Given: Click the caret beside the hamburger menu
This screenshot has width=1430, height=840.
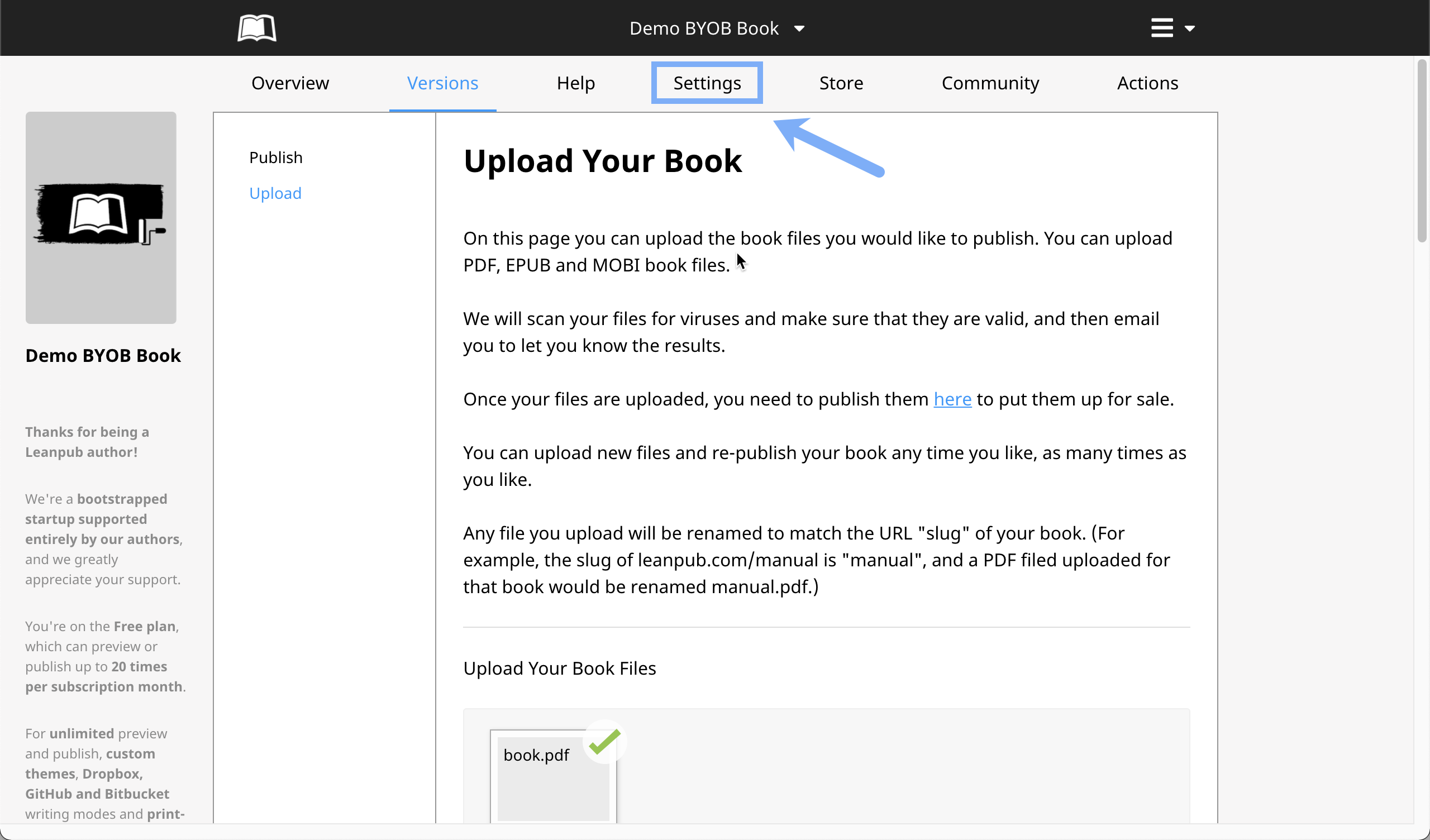Looking at the screenshot, I should 1190,28.
